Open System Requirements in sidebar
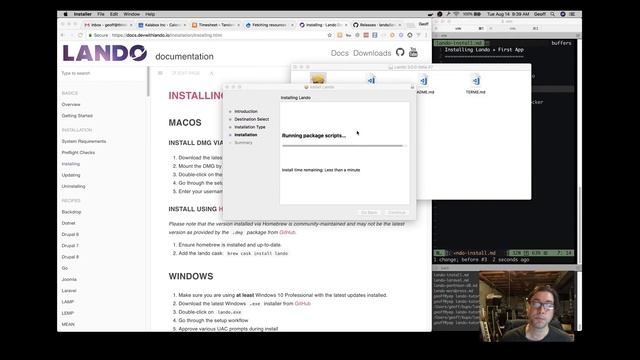Image resolution: width=640 pixels, height=360 pixels. pyautogui.click(x=84, y=141)
